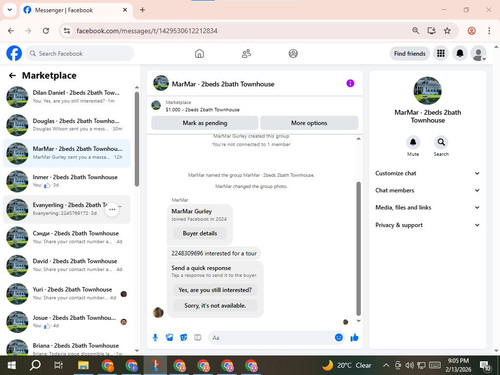The image size is (500, 375).
Task: Open the Chrome tab search dropdown
Action: (x=10, y=10)
